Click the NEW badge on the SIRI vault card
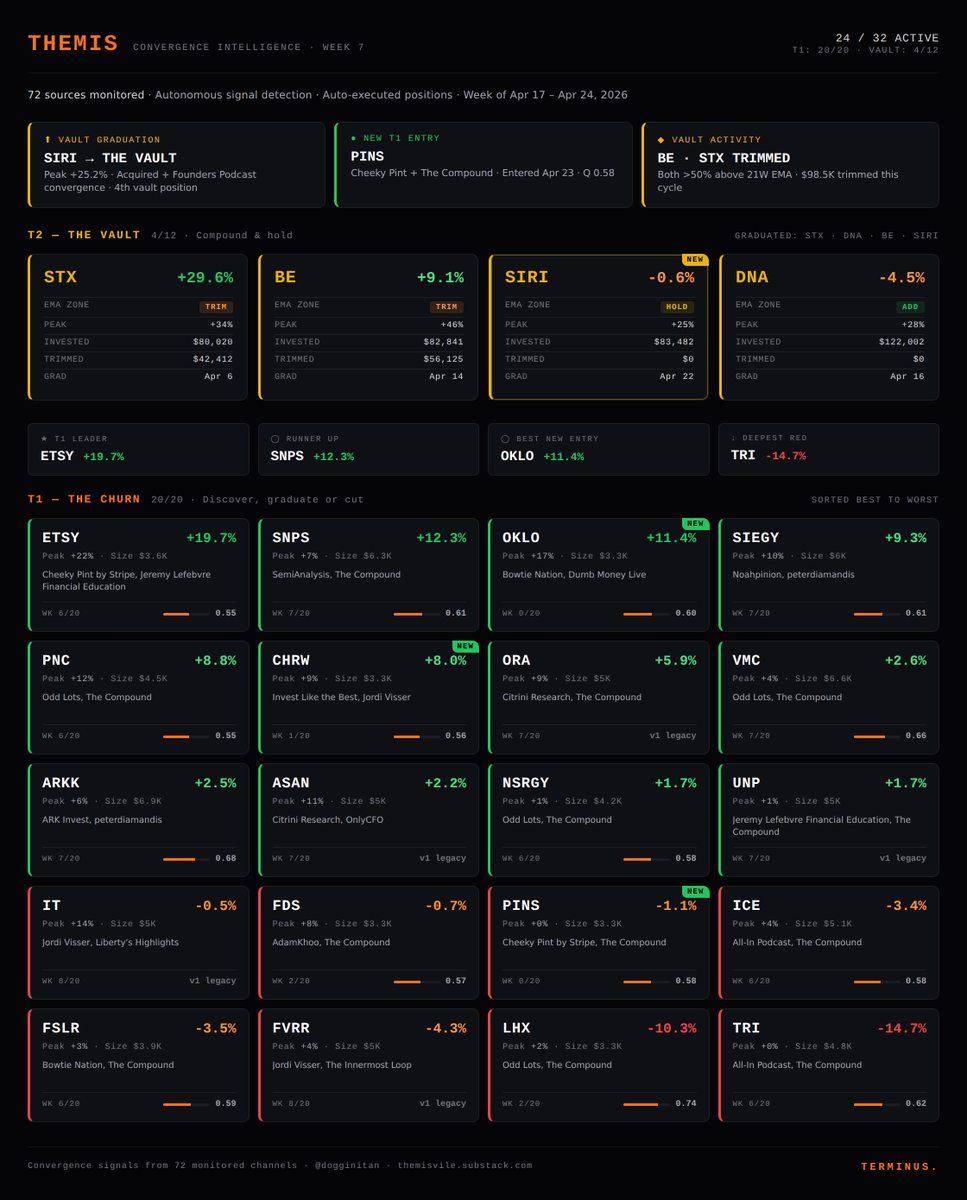The image size is (967, 1200). (x=695, y=259)
